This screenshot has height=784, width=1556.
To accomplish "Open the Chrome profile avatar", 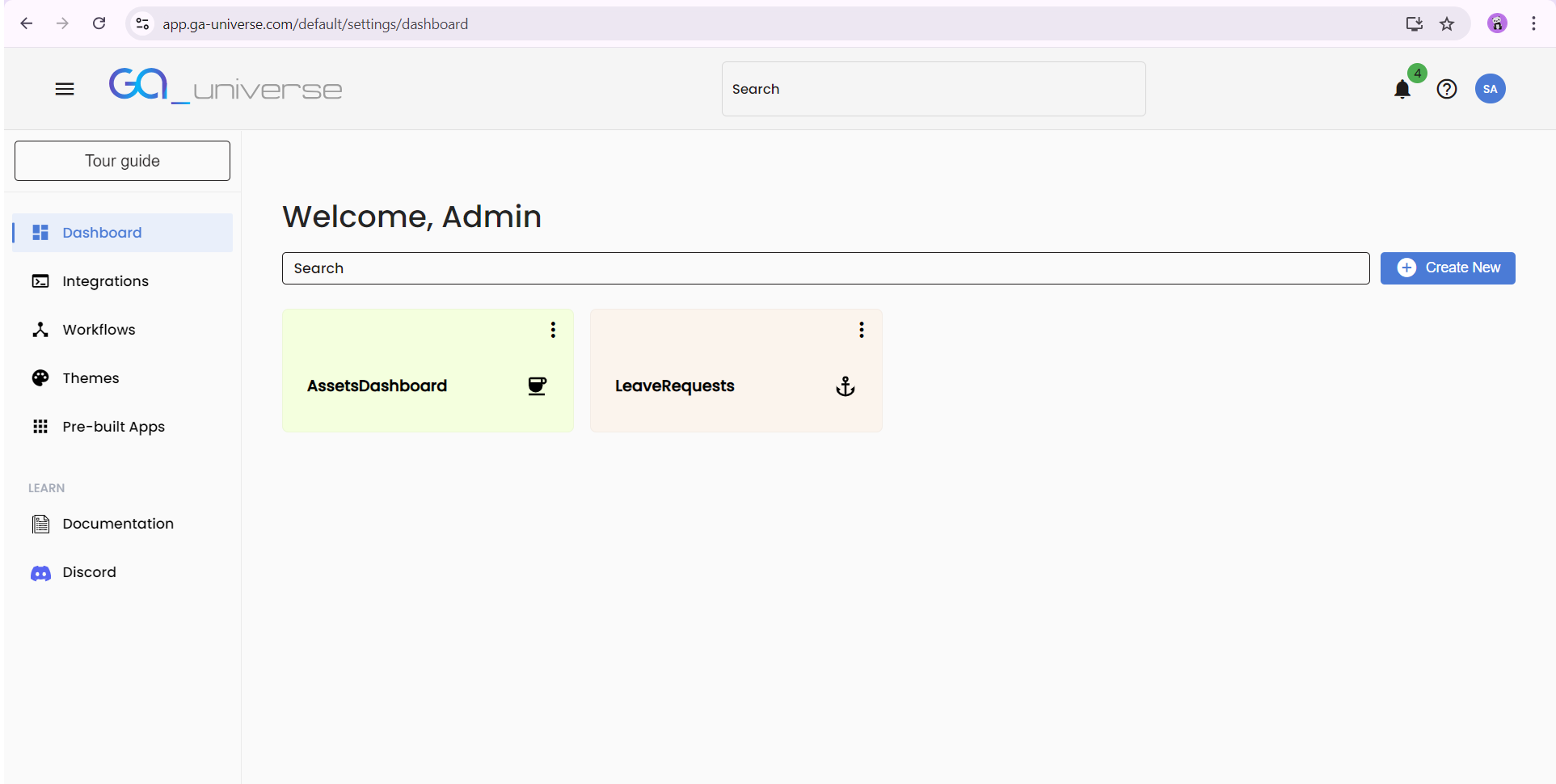I will coord(1497,23).
